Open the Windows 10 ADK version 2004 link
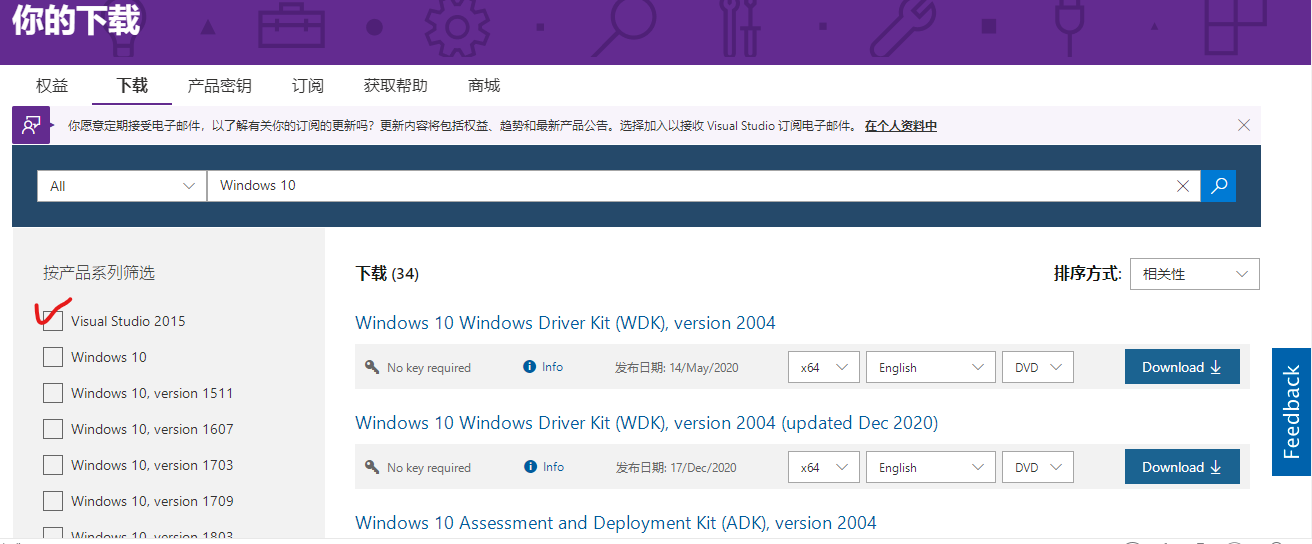 tap(616, 523)
